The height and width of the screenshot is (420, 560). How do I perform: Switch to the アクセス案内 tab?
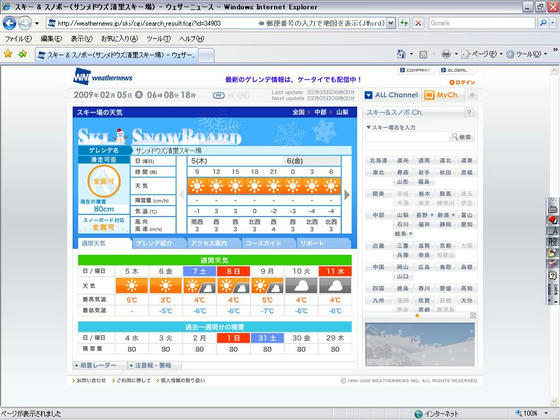214,244
